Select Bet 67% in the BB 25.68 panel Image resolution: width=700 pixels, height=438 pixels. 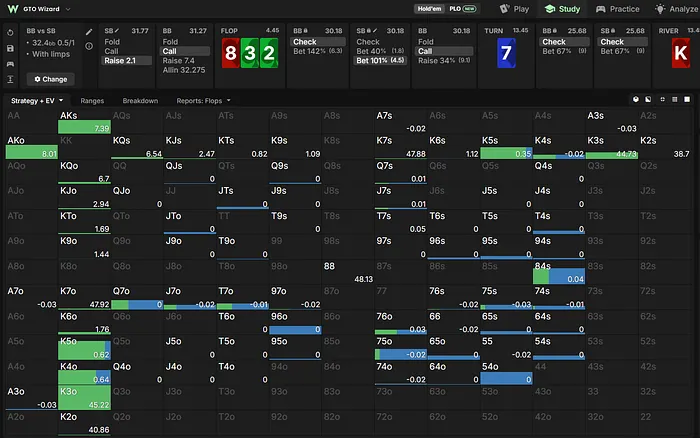click(x=564, y=51)
